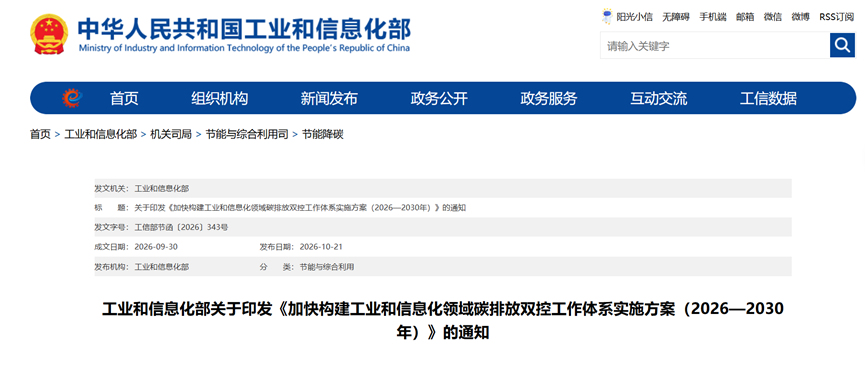Focus the 请输入关键字 search field
Viewport: 865px width, 367px height.
click(x=715, y=45)
